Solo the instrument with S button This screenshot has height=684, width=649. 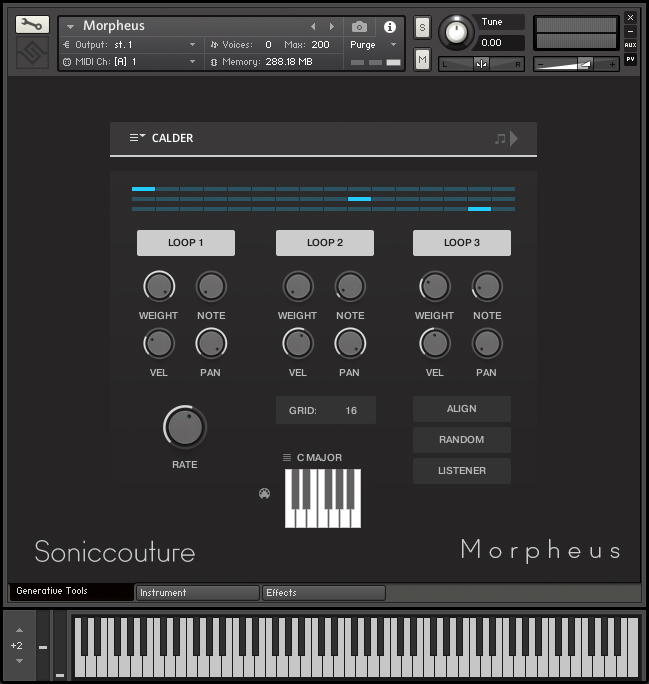coord(422,28)
